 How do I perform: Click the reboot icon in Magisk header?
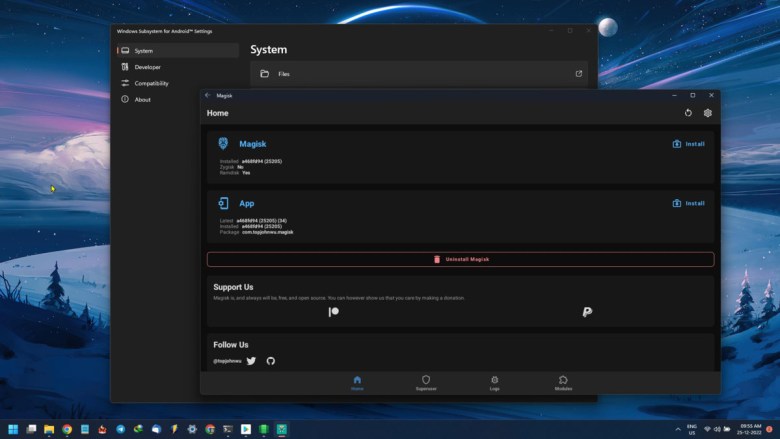click(688, 113)
